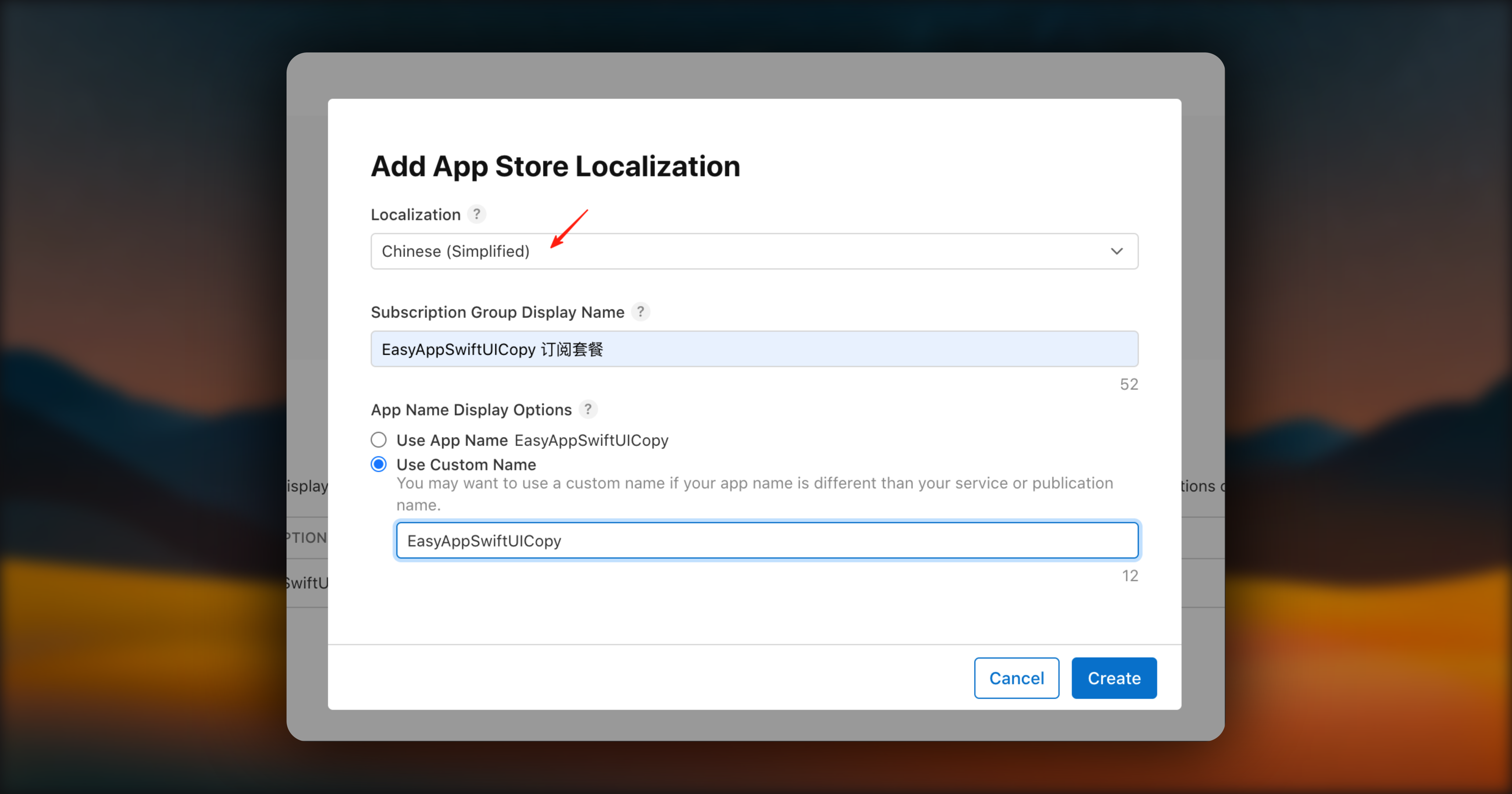Click the chevron on the language selector
This screenshot has width=1512, height=794.
pyautogui.click(x=1117, y=251)
